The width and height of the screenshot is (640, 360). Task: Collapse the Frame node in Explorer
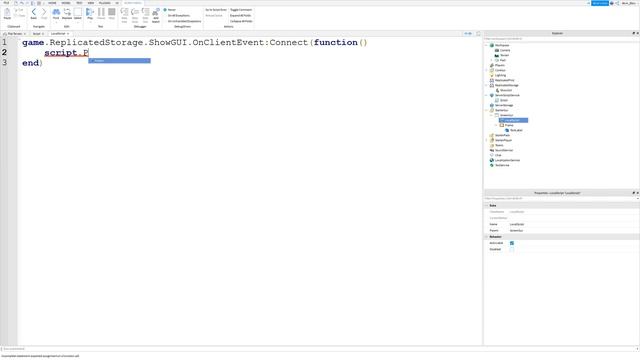(496, 125)
